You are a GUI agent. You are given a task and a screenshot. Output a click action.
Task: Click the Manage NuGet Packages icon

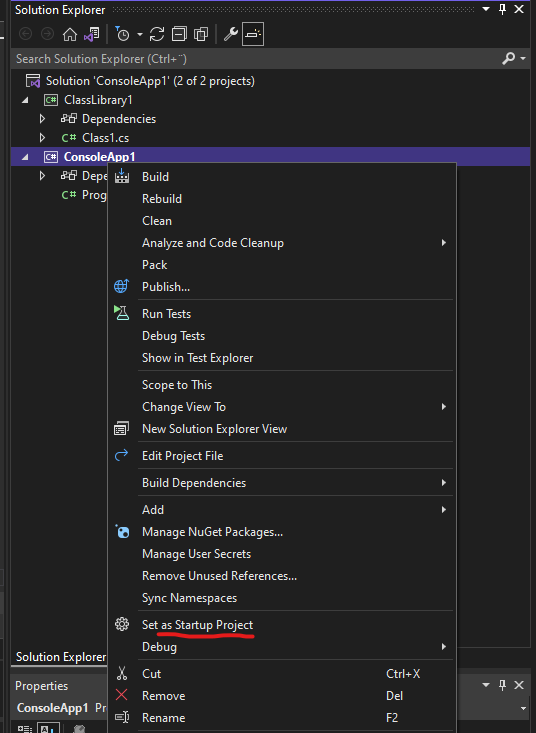pos(122,532)
